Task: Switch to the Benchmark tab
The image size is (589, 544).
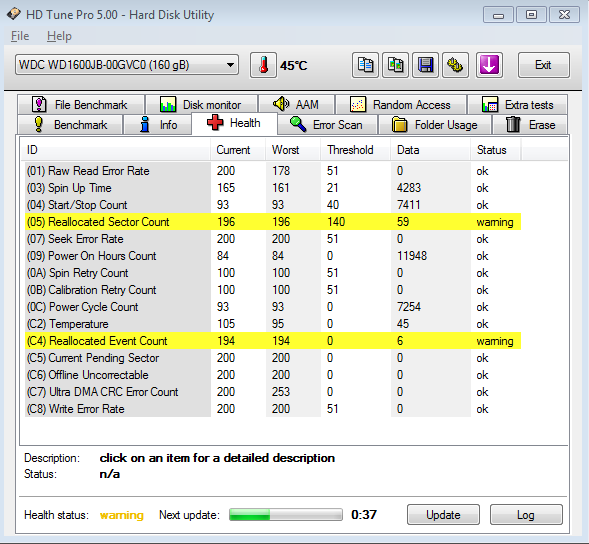Action: (x=70, y=124)
